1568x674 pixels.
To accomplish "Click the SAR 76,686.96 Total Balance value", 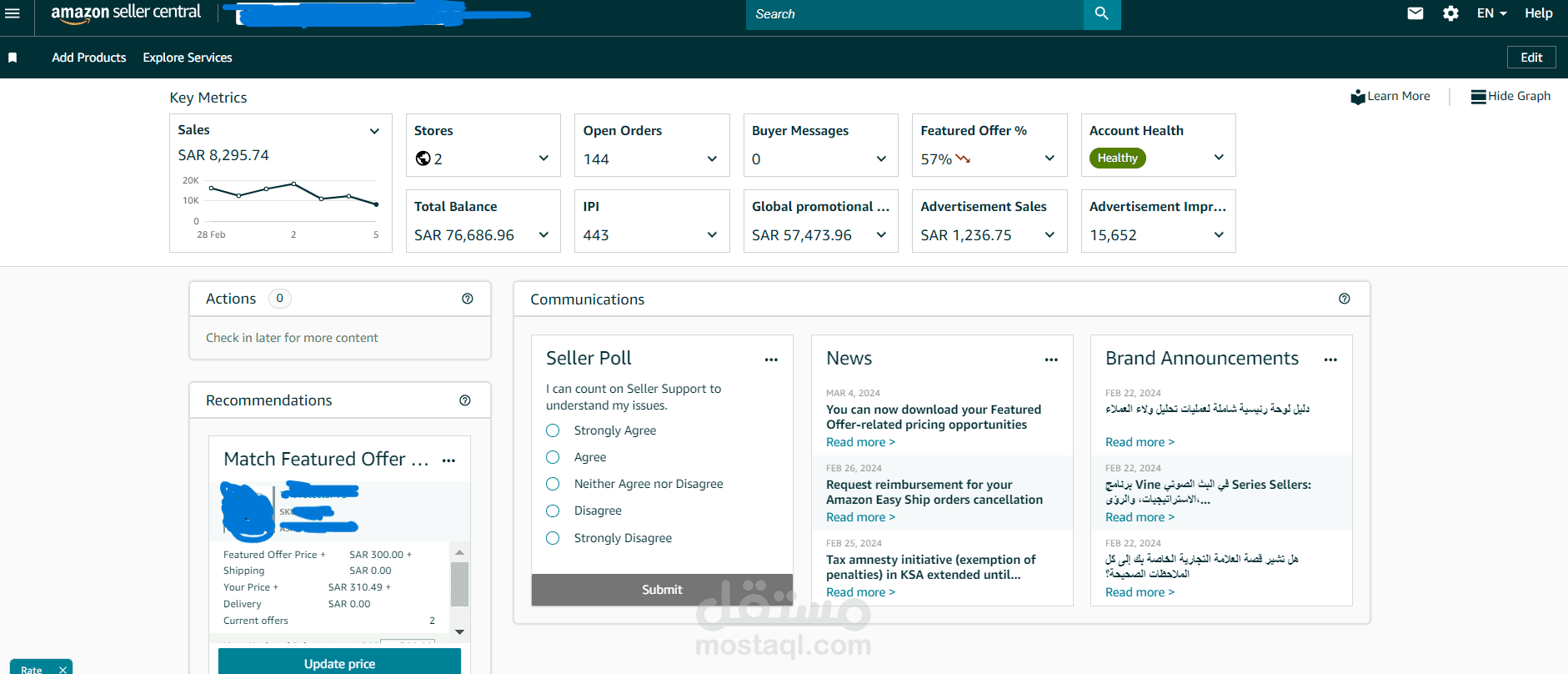I will 464,235.
